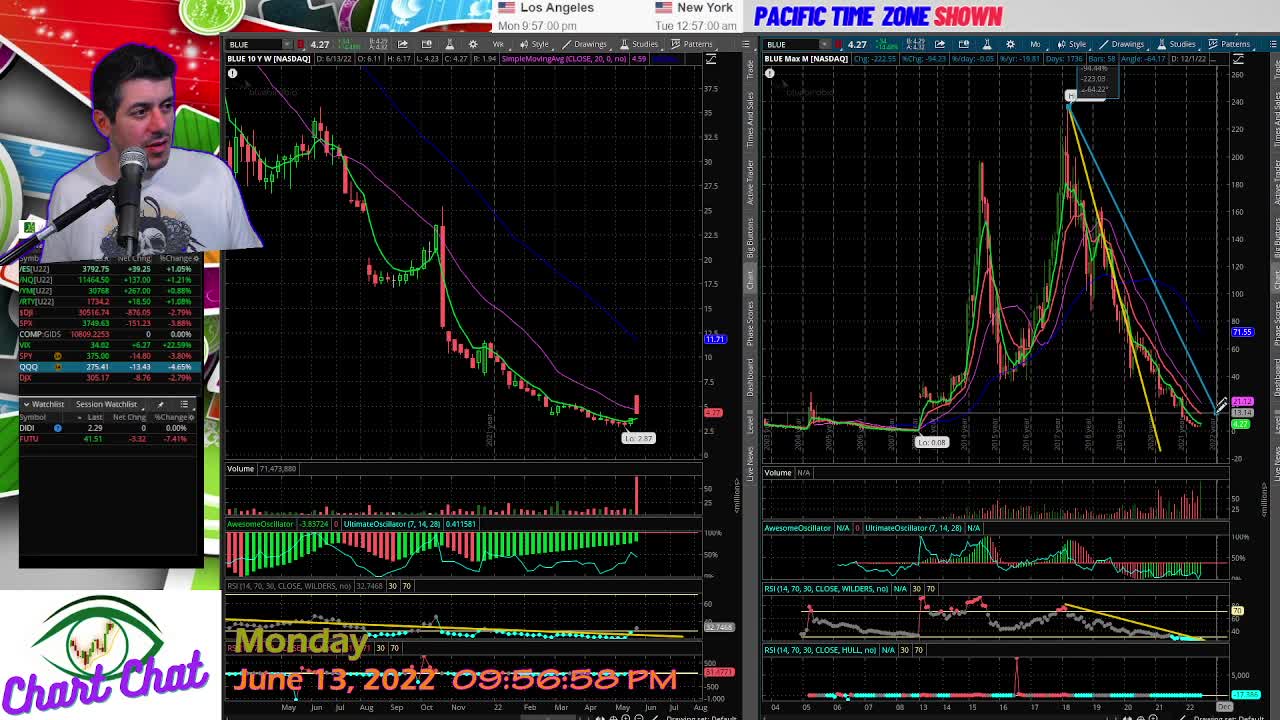Select the SPX watchlist row
The width and height of the screenshot is (1280, 720).
(110, 323)
